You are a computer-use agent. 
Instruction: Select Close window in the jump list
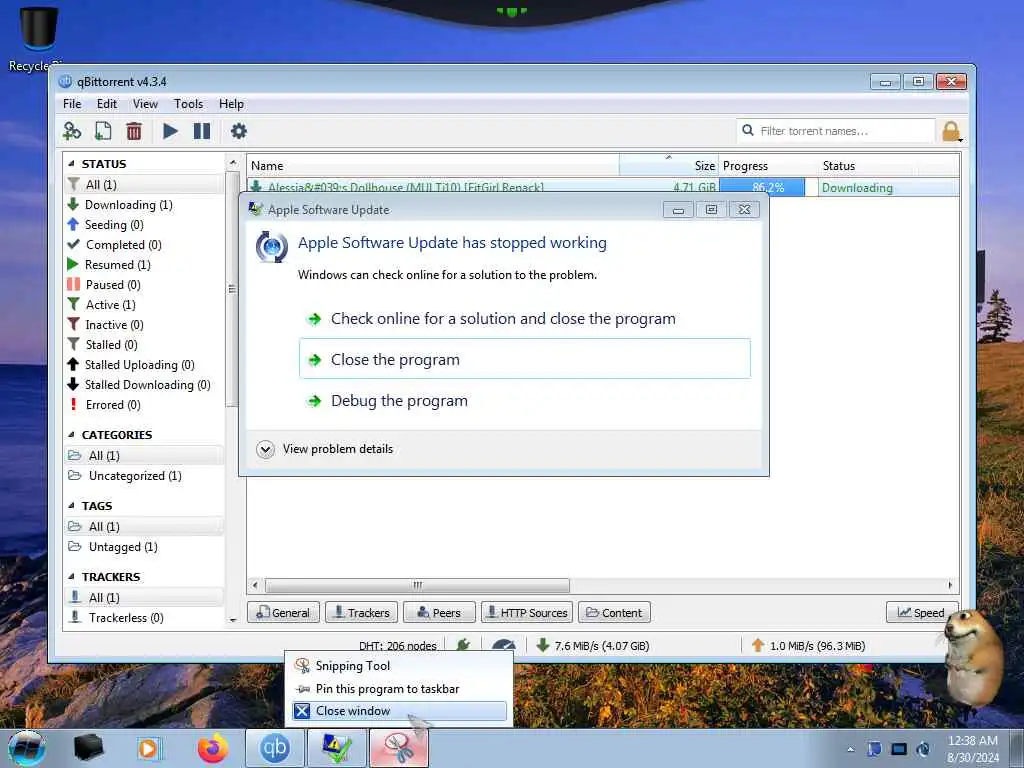(x=399, y=711)
